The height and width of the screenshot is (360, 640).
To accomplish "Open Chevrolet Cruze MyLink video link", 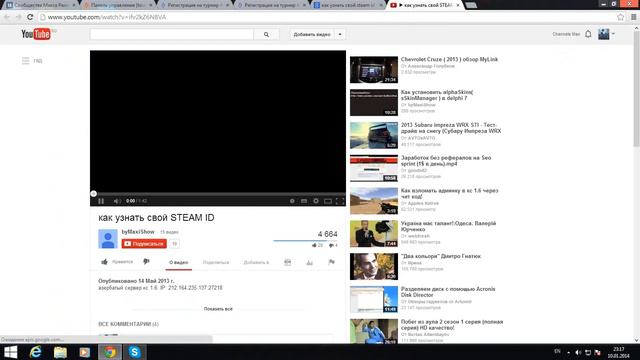I will point(449,59).
